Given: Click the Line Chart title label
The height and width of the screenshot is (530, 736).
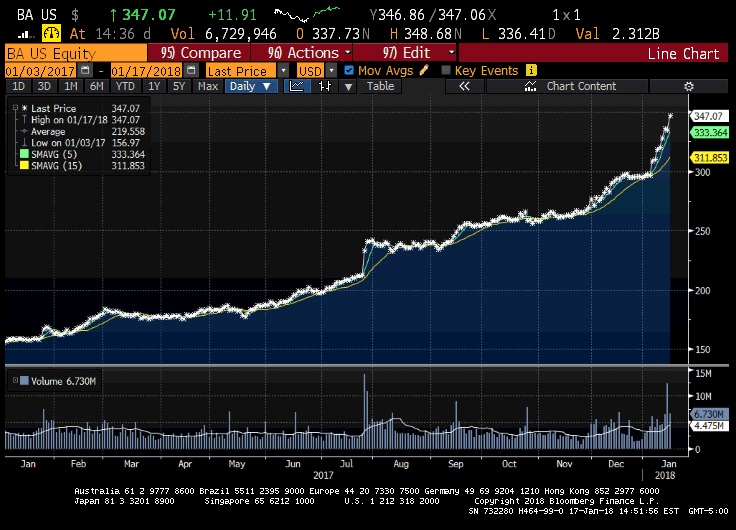Looking at the screenshot, I should click(x=683, y=53).
